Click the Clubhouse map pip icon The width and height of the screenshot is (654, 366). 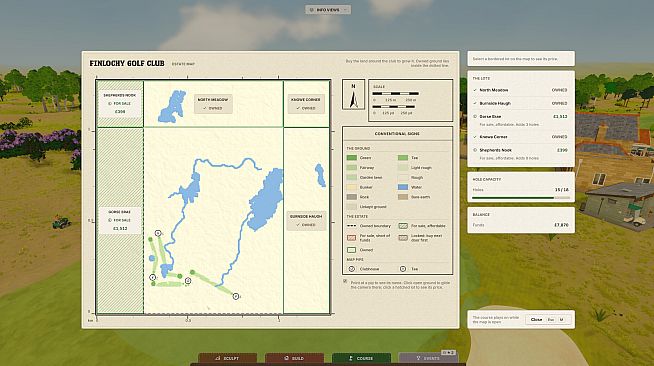tap(351, 269)
